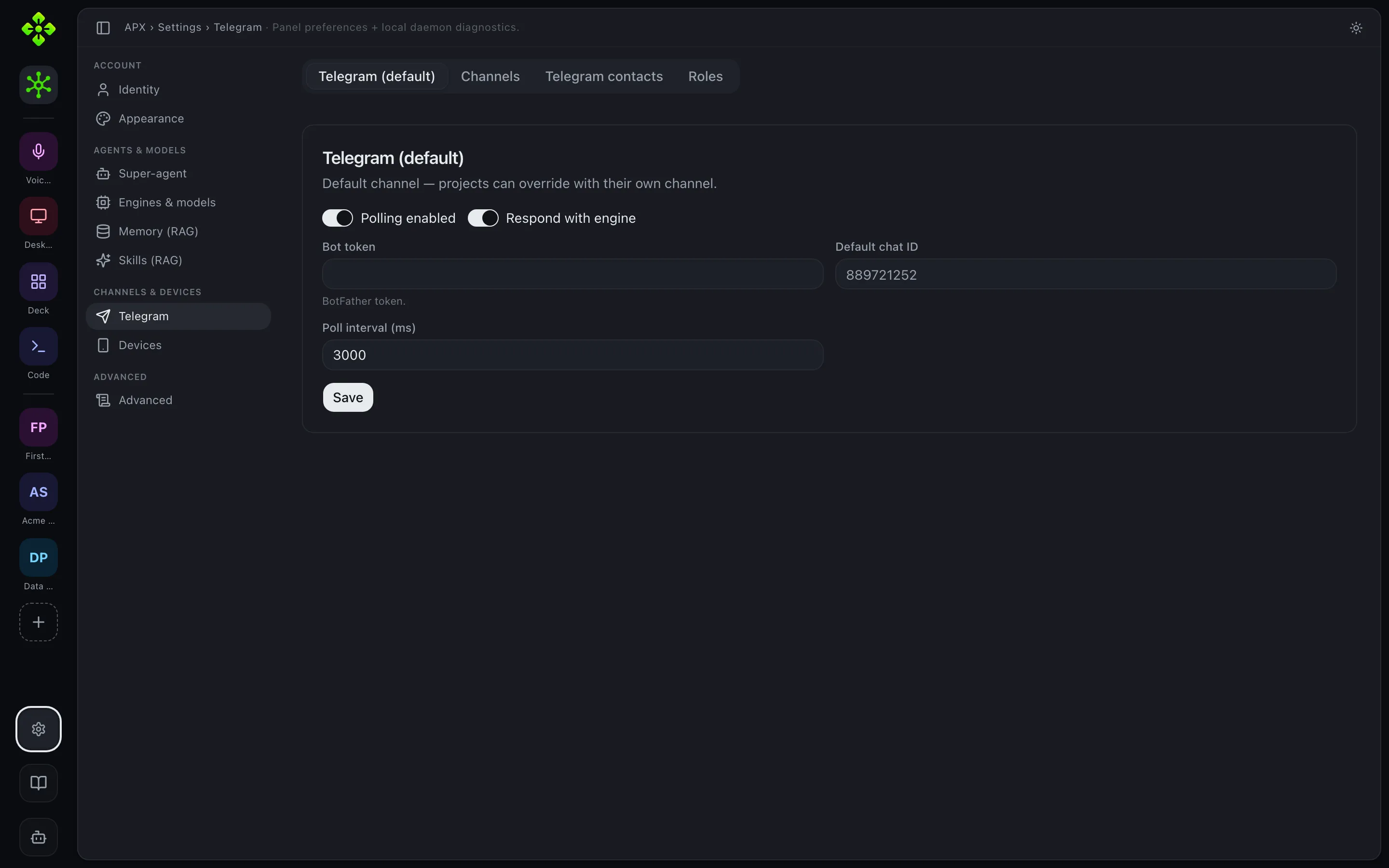Click the Identity person icon
1389x868 pixels.
tap(103, 90)
